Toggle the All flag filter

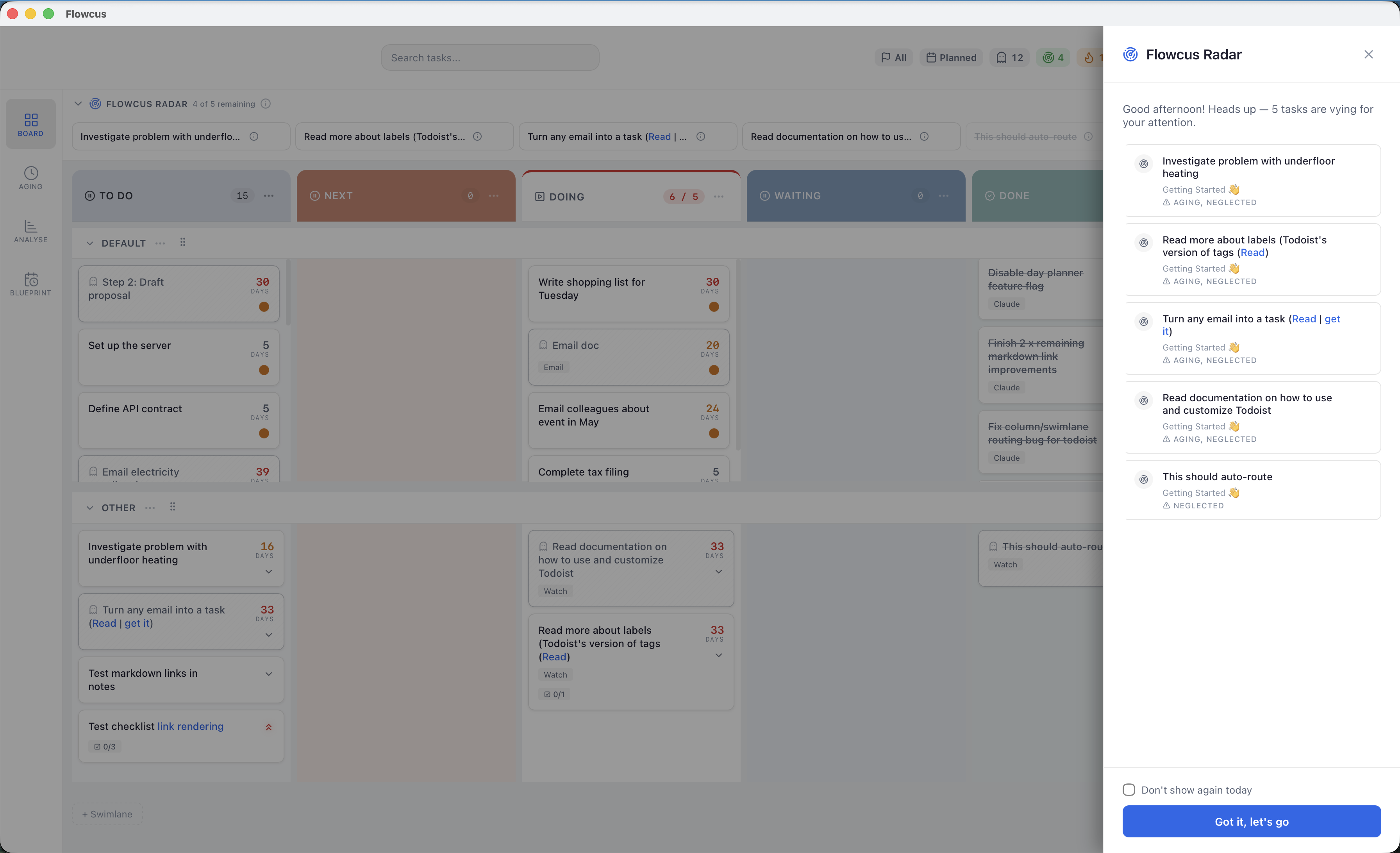(x=894, y=58)
